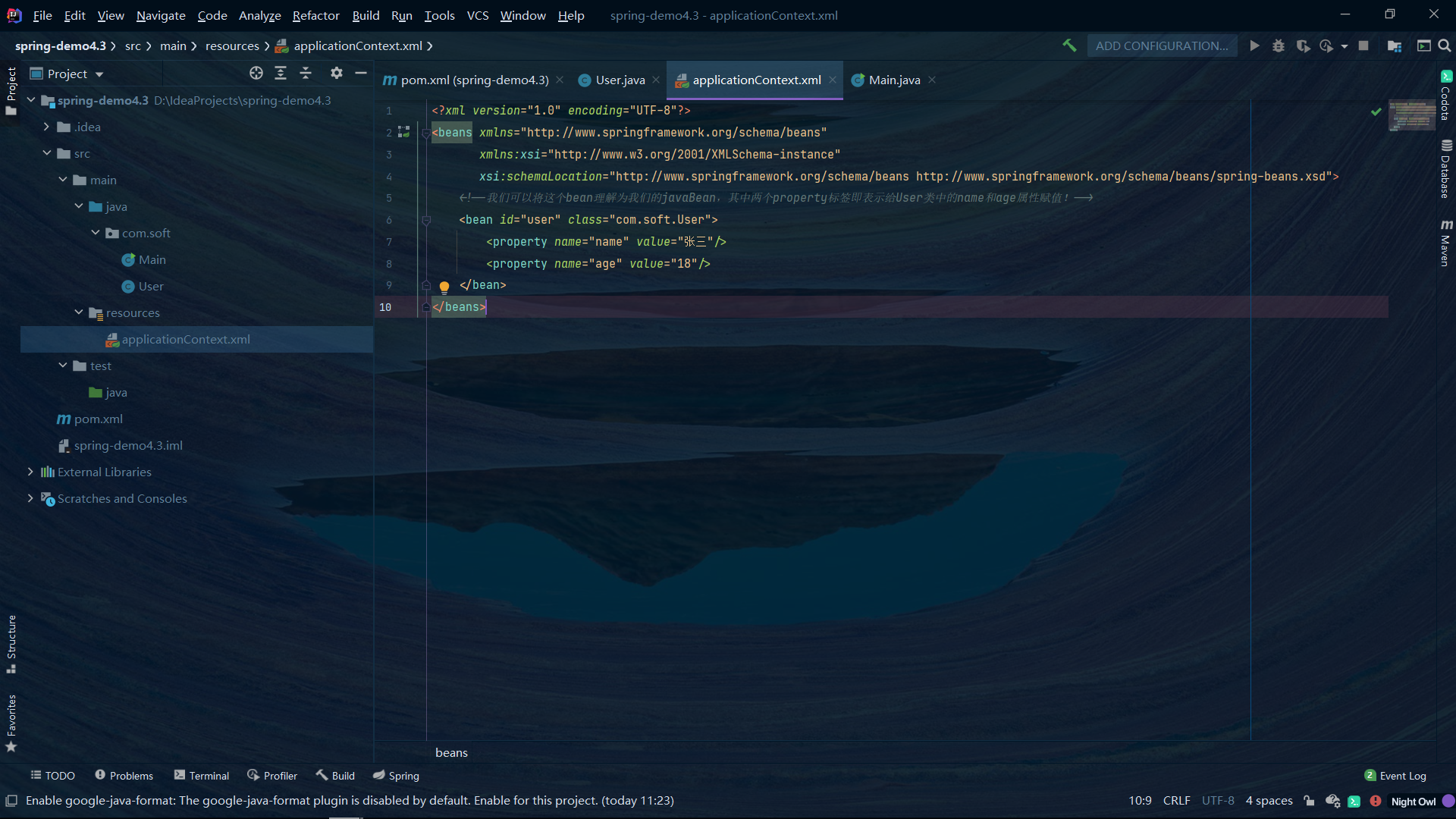
Task: Click the green terminal status bar icon
Action: coord(1354,801)
